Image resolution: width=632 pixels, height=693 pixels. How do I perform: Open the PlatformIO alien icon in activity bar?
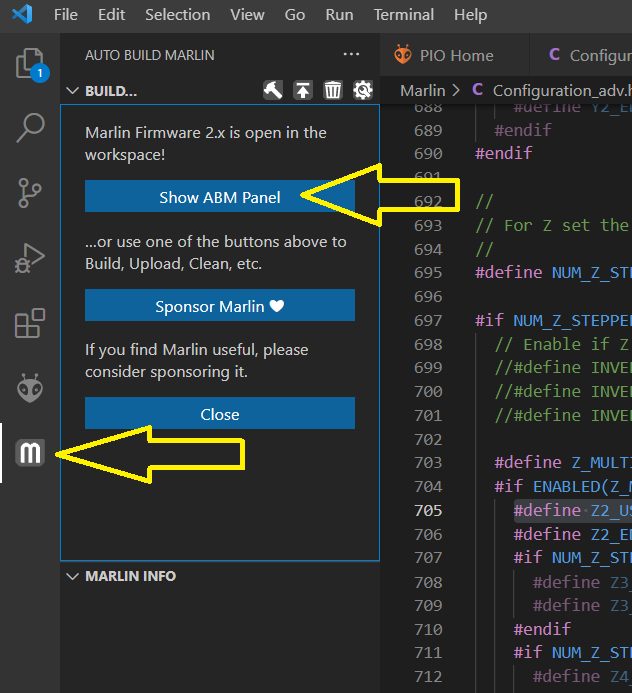tap(30, 388)
